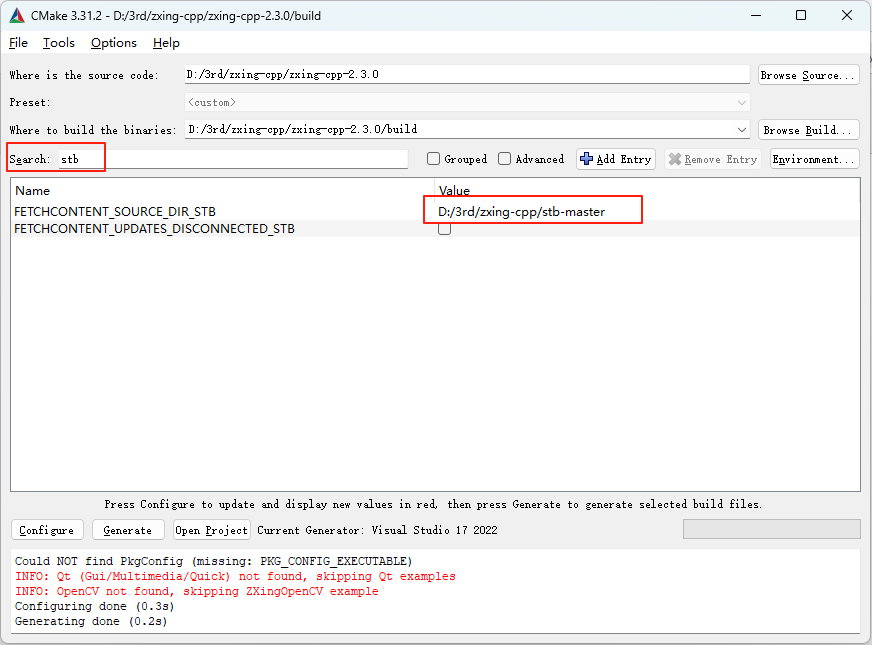Click Browse Build button
This screenshot has height=645, width=872.
coord(809,130)
